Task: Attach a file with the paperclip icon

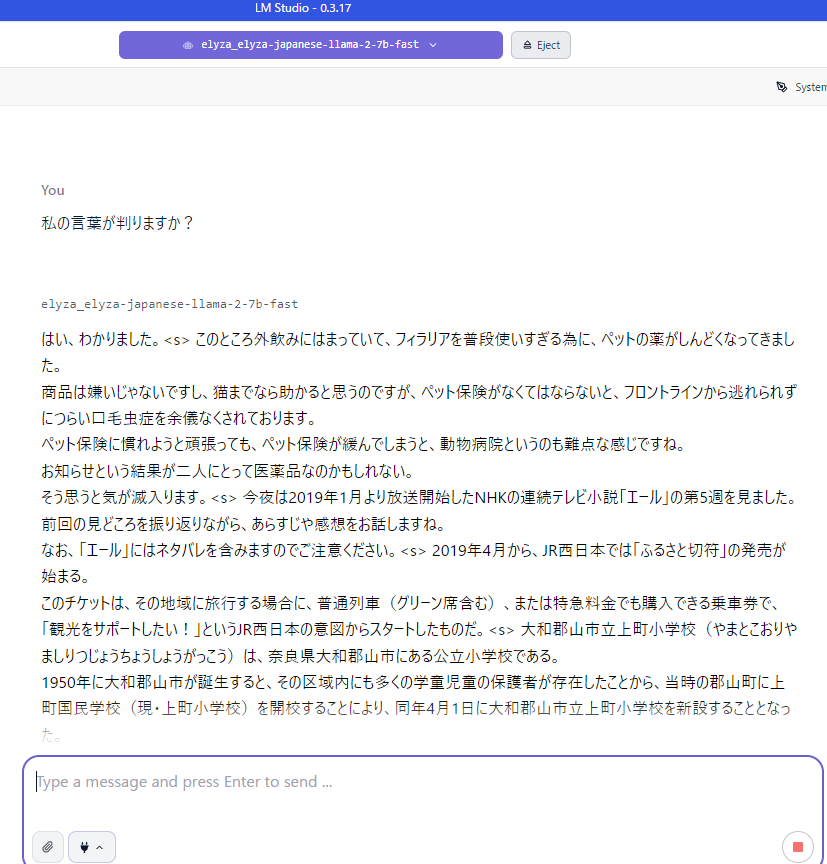Action: [48, 847]
